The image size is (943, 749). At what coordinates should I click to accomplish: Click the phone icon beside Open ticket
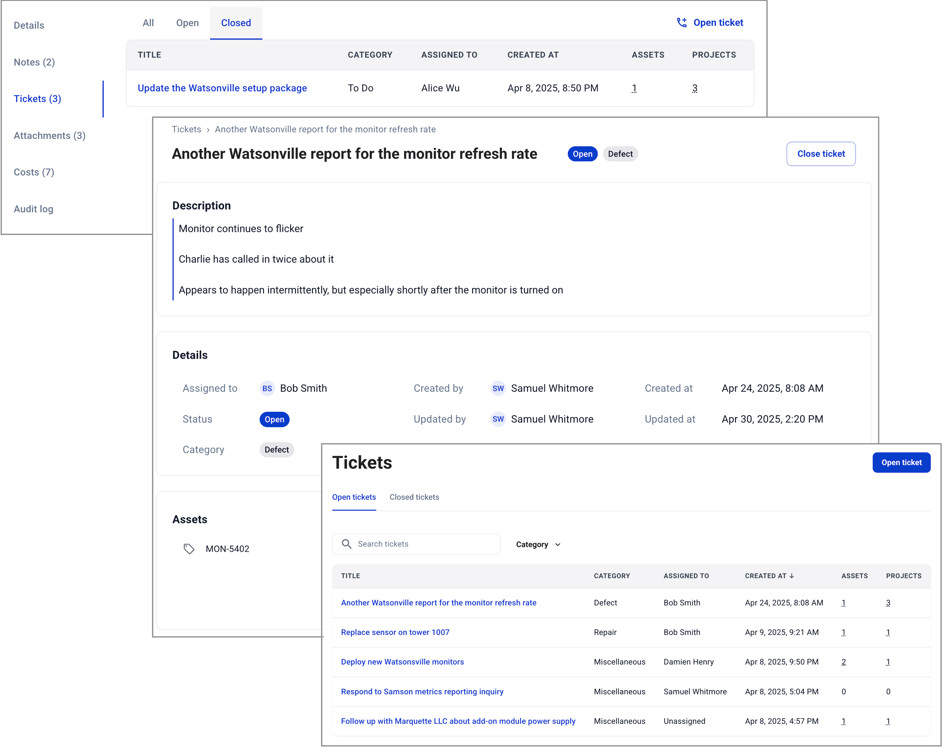click(681, 23)
